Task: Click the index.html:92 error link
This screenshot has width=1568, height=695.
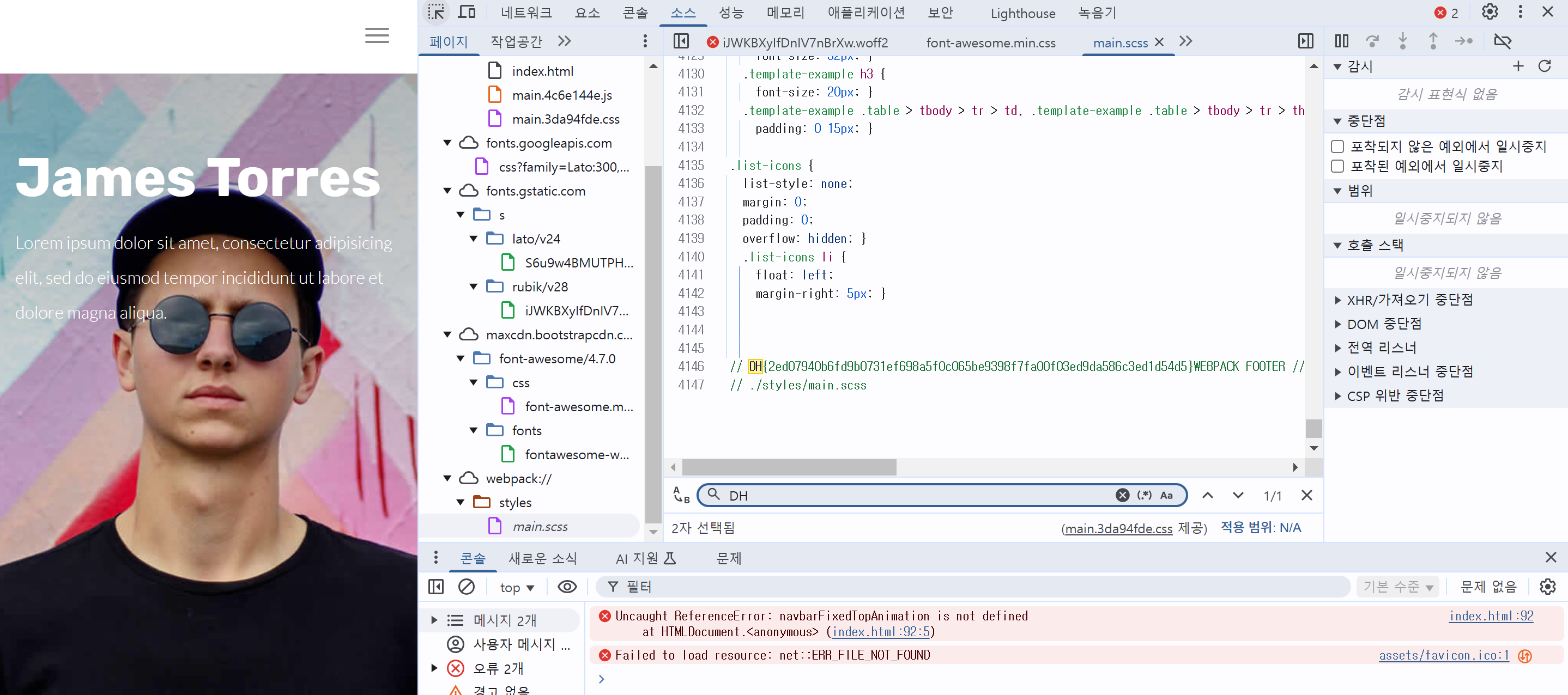Action: [1491, 616]
